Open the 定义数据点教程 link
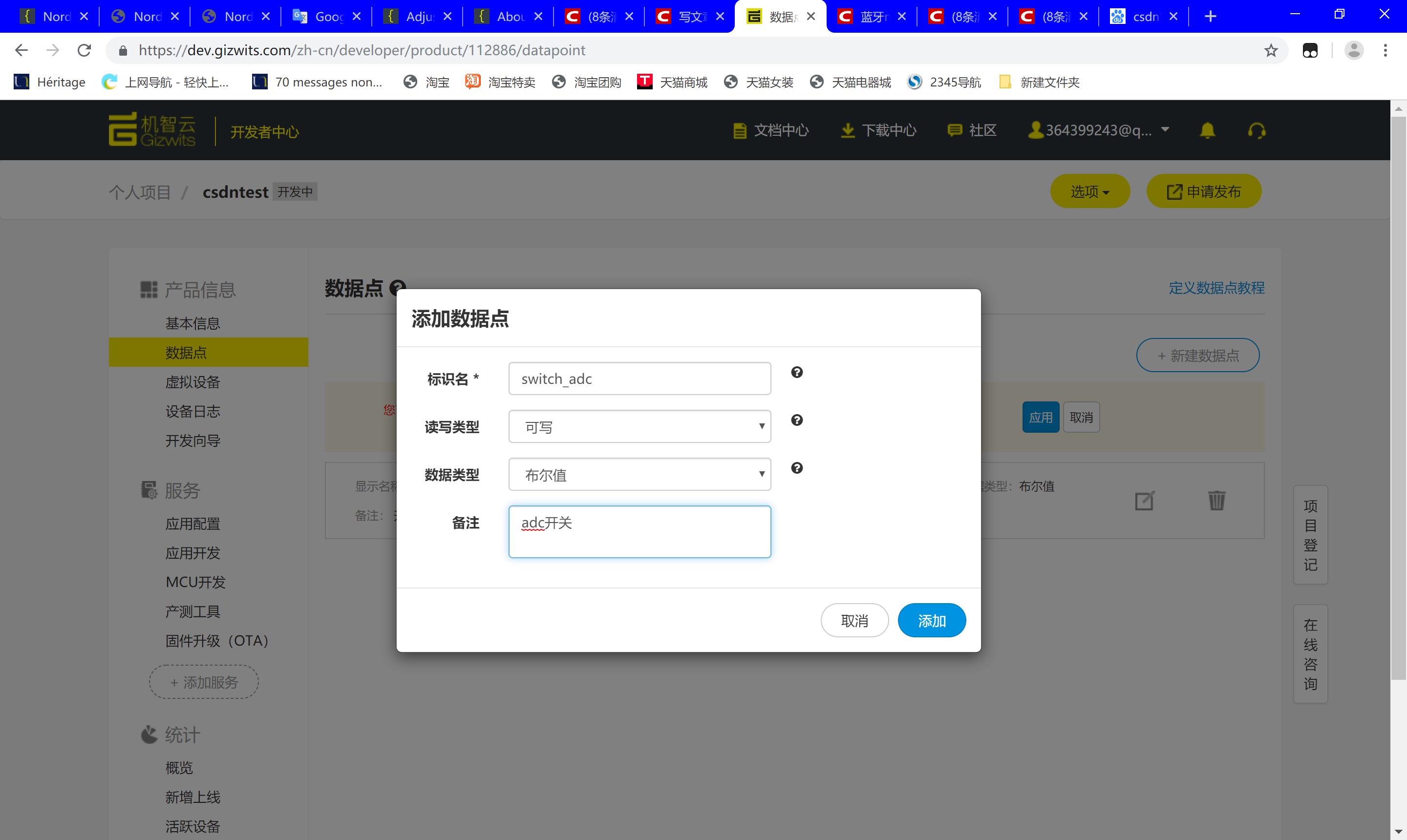Viewport: 1407px width, 840px height. pos(1215,288)
